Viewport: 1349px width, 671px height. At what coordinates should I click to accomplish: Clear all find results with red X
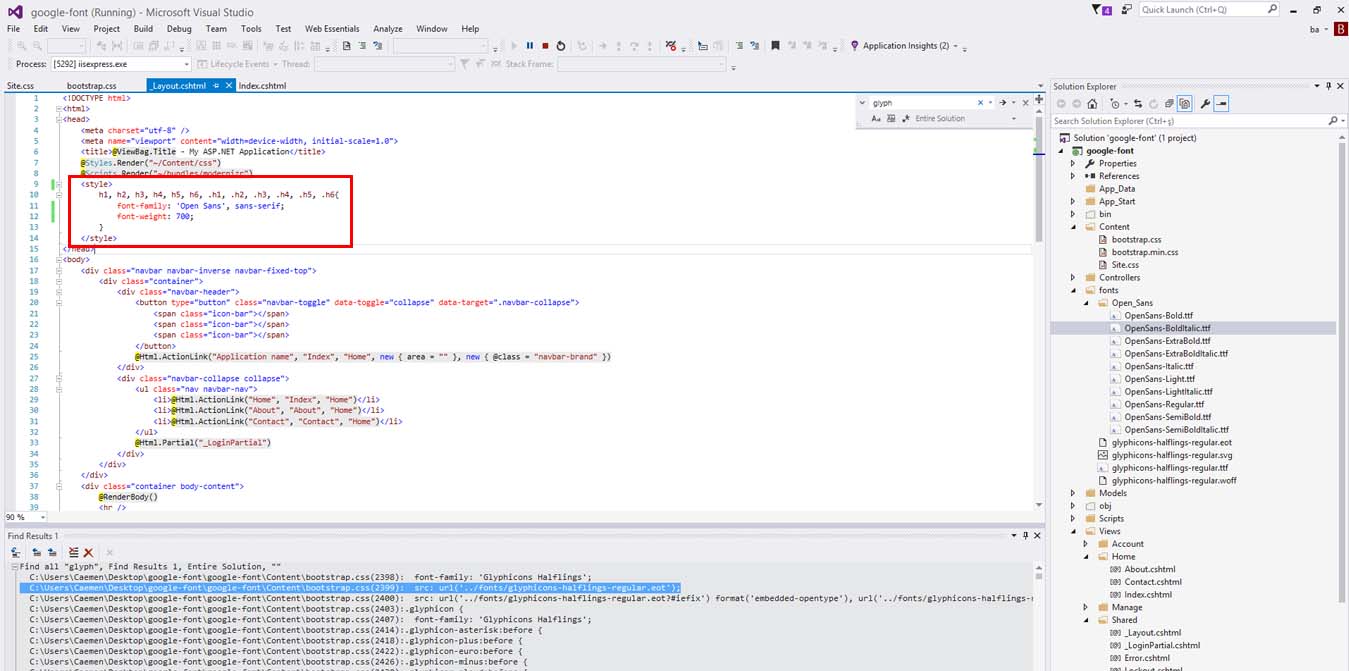[x=89, y=552]
